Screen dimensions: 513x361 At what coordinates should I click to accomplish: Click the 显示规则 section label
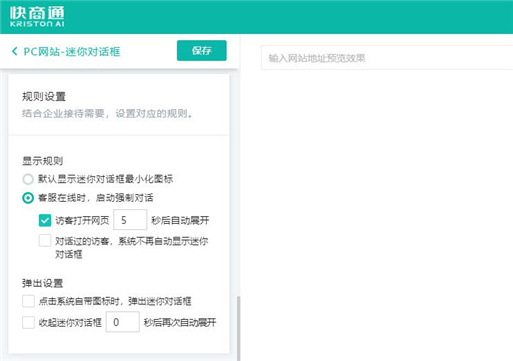(42, 161)
